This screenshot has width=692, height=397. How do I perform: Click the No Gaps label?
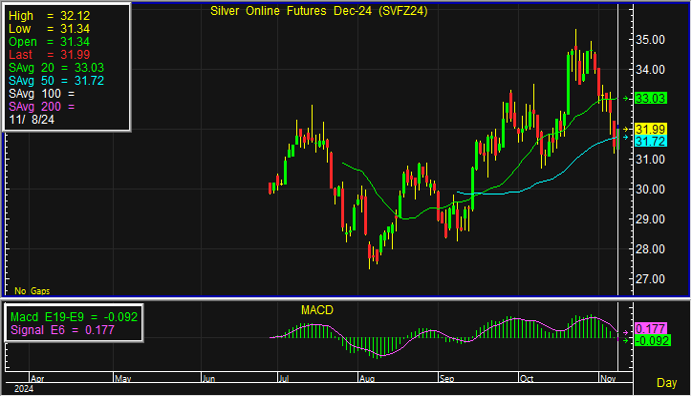click(x=32, y=291)
